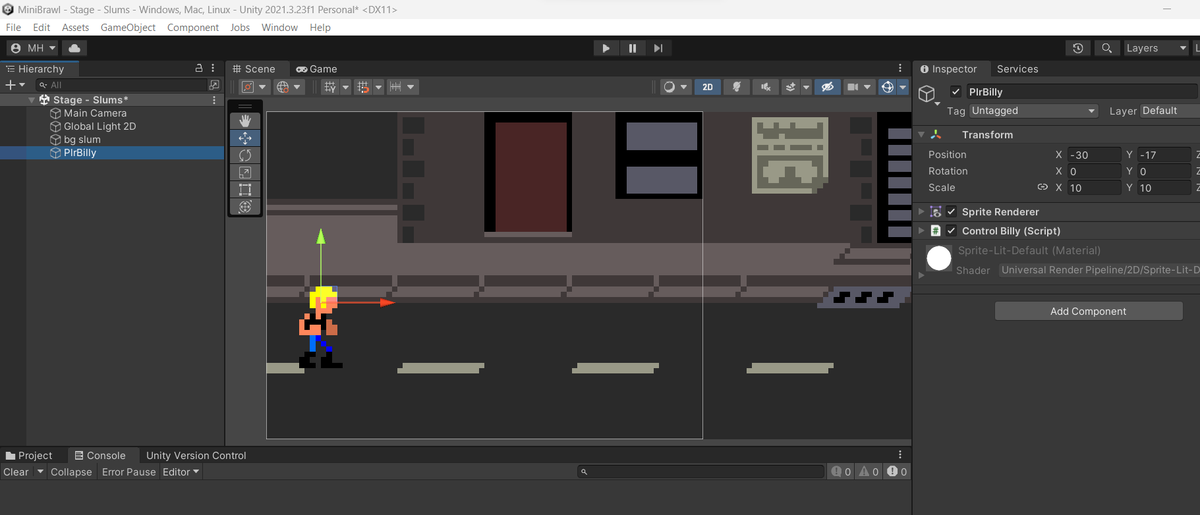This screenshot has width=1200, height=515.
Task: Open the Component menu
Action: click(x=193, y=27)
